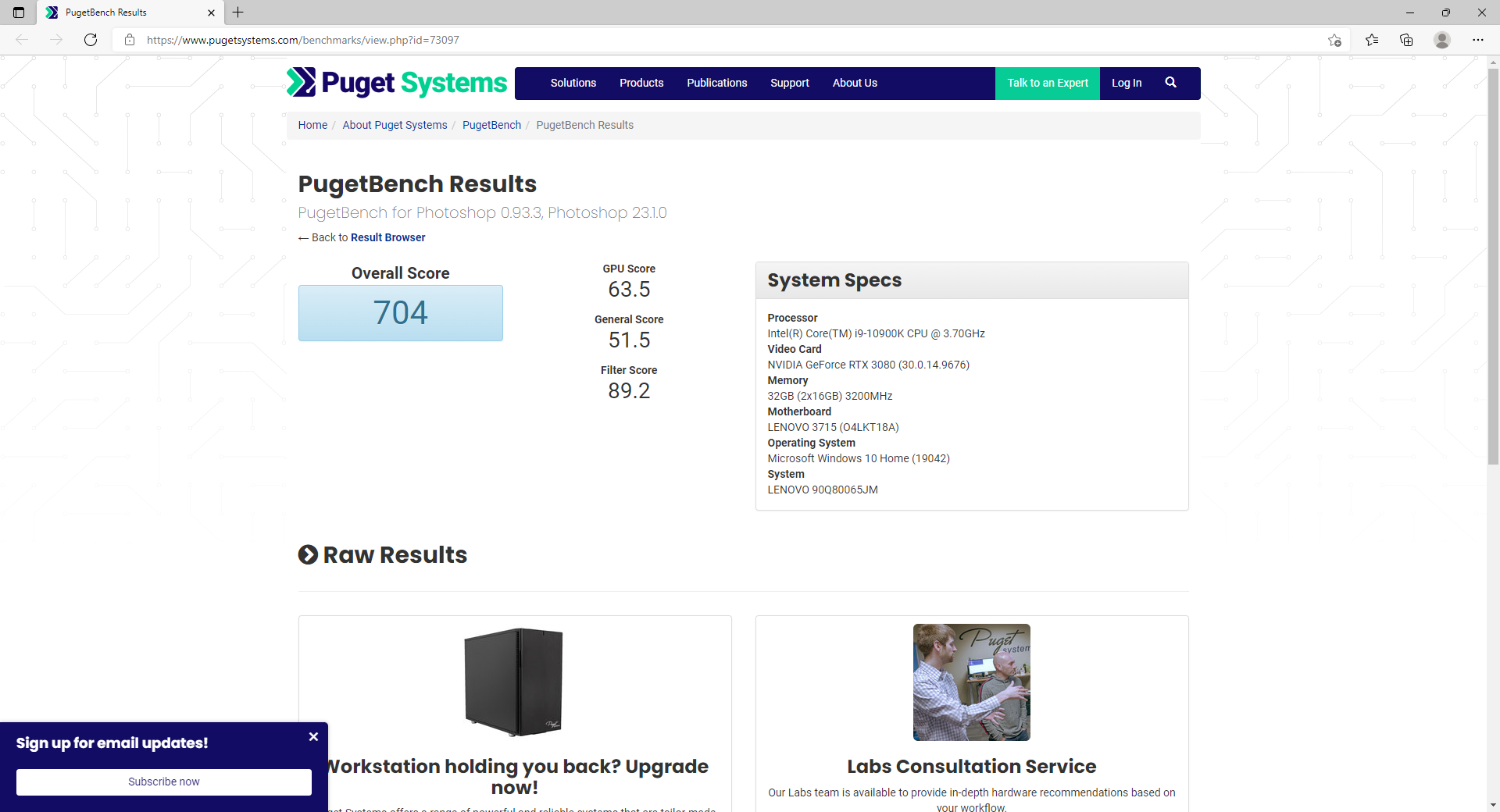Click the System Specs panel header
The image size is (1500, 812).
click(x=972, y=280)
